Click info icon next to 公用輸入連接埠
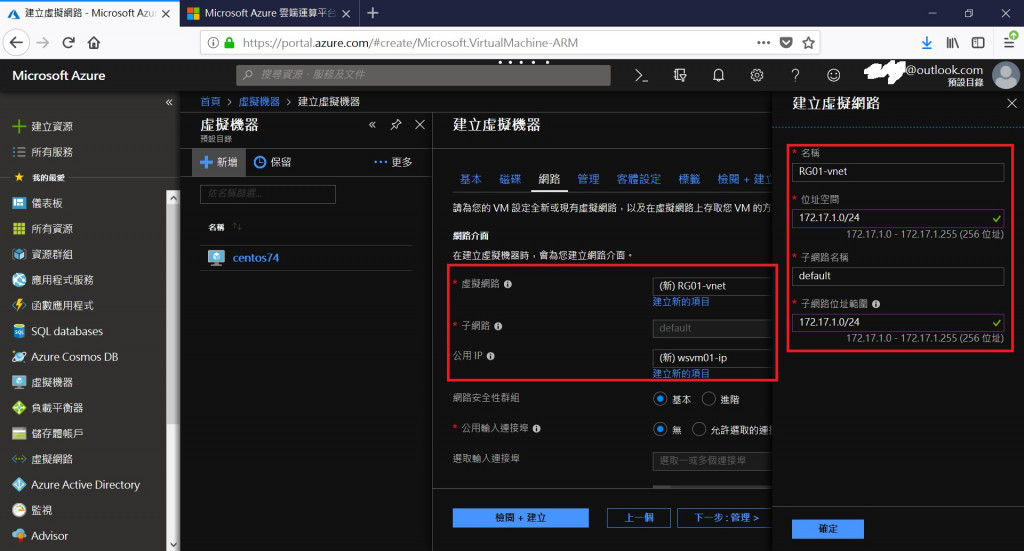Image resolution: width=1024 pixels, height=551 pixels. [x=537, y=428]
